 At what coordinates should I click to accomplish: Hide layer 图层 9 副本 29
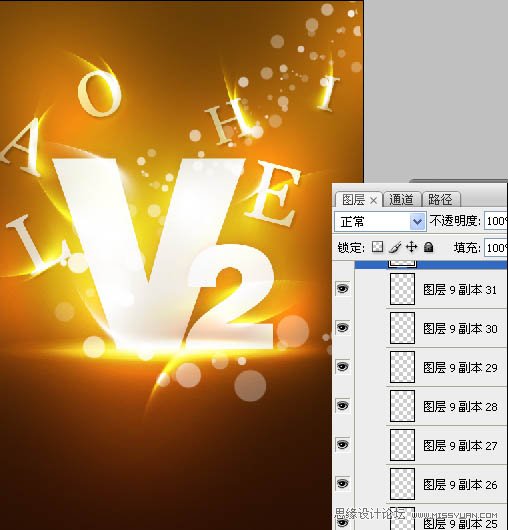[x=343, y=366]
